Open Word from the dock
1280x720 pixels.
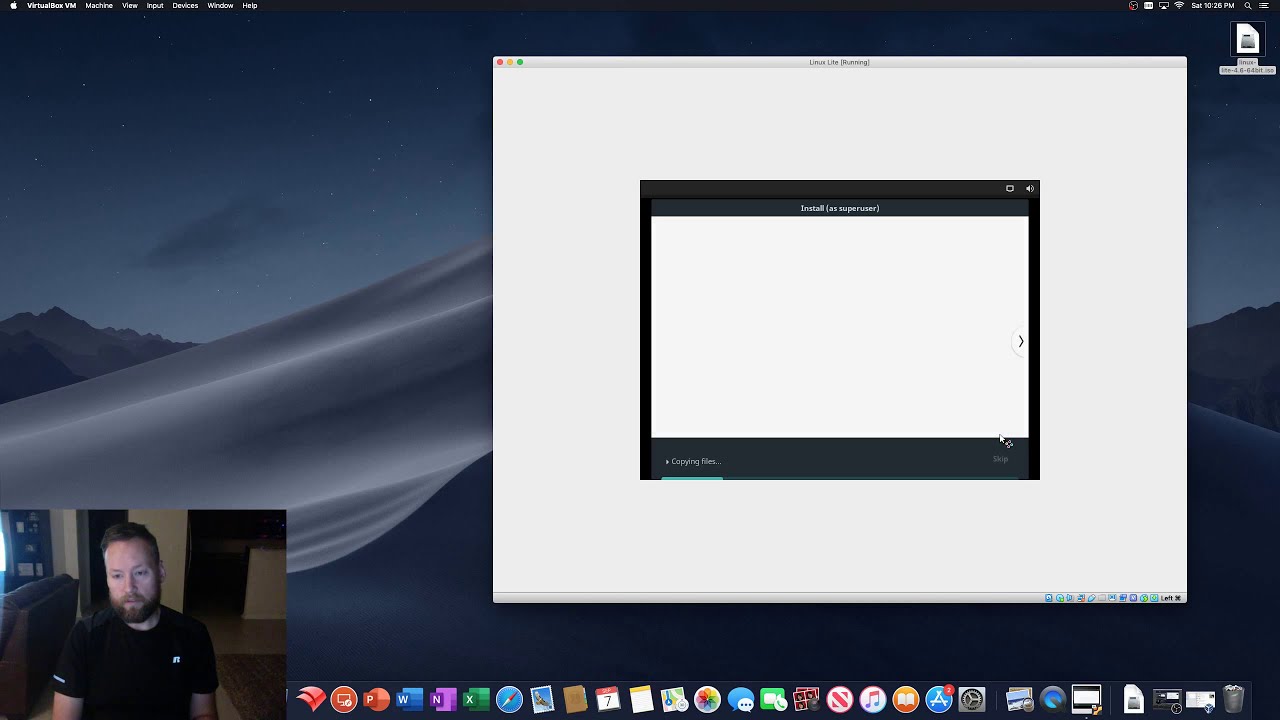[409, 700]
